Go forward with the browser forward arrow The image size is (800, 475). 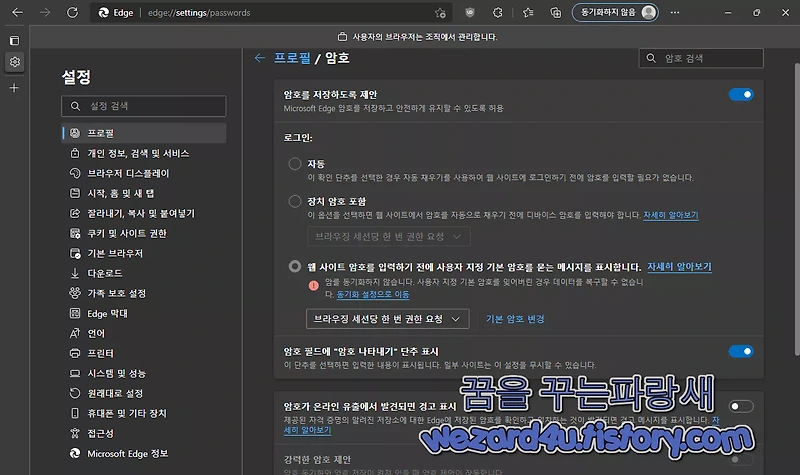(45, 12)
